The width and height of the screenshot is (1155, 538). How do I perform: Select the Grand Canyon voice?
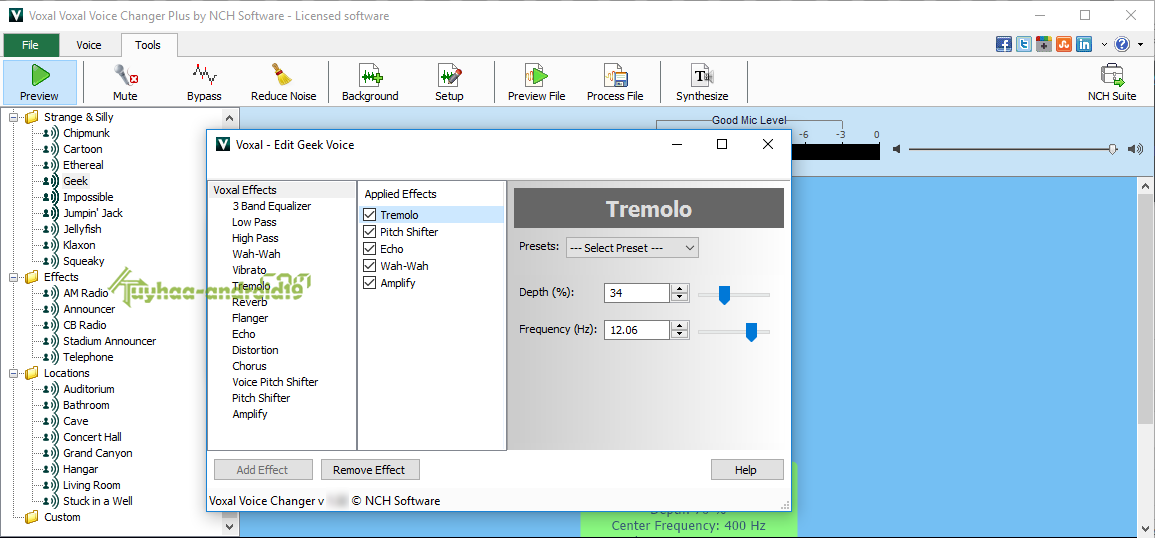(97, 453)
